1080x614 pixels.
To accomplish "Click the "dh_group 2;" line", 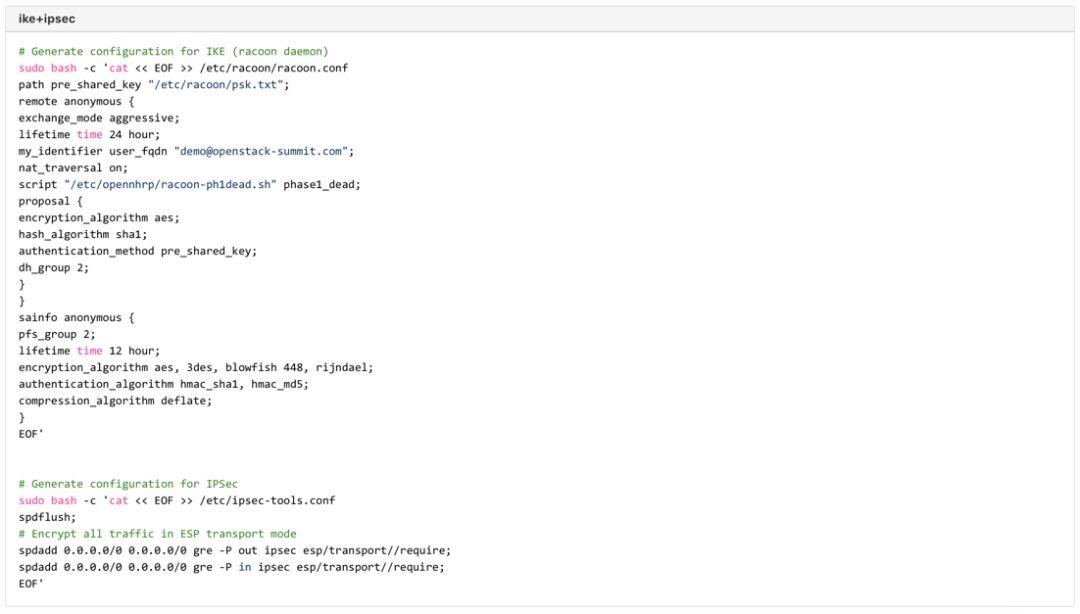I will 54,267.
